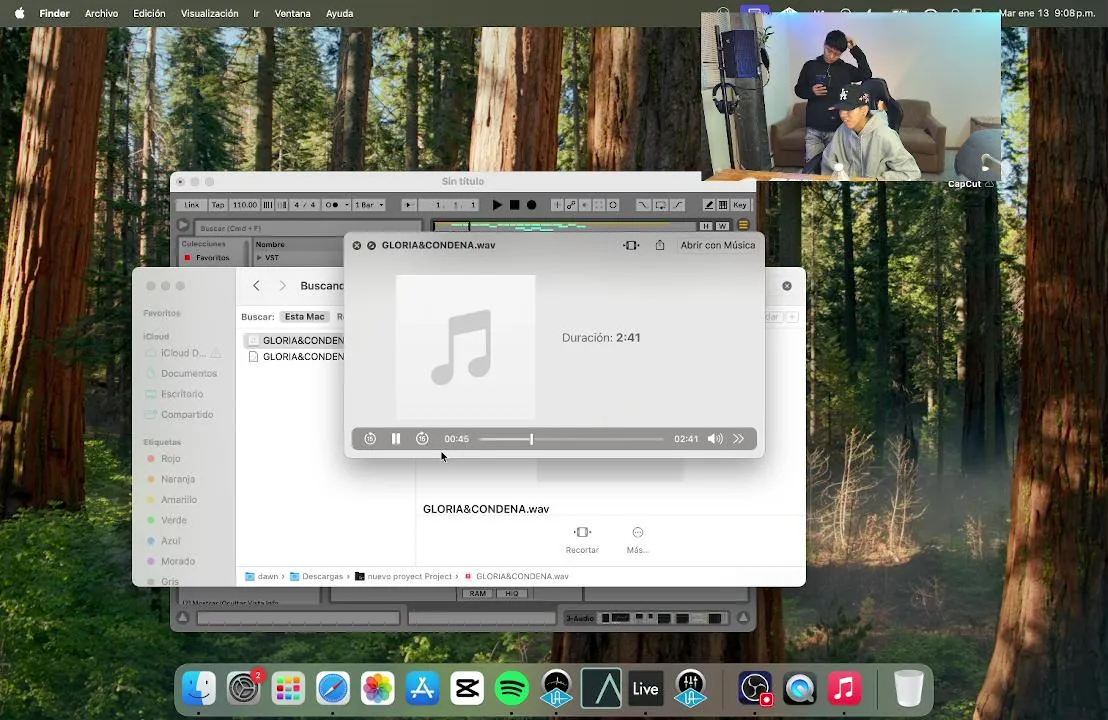Open the 1 Bar quantization dropdown

(x=369, y=205)
